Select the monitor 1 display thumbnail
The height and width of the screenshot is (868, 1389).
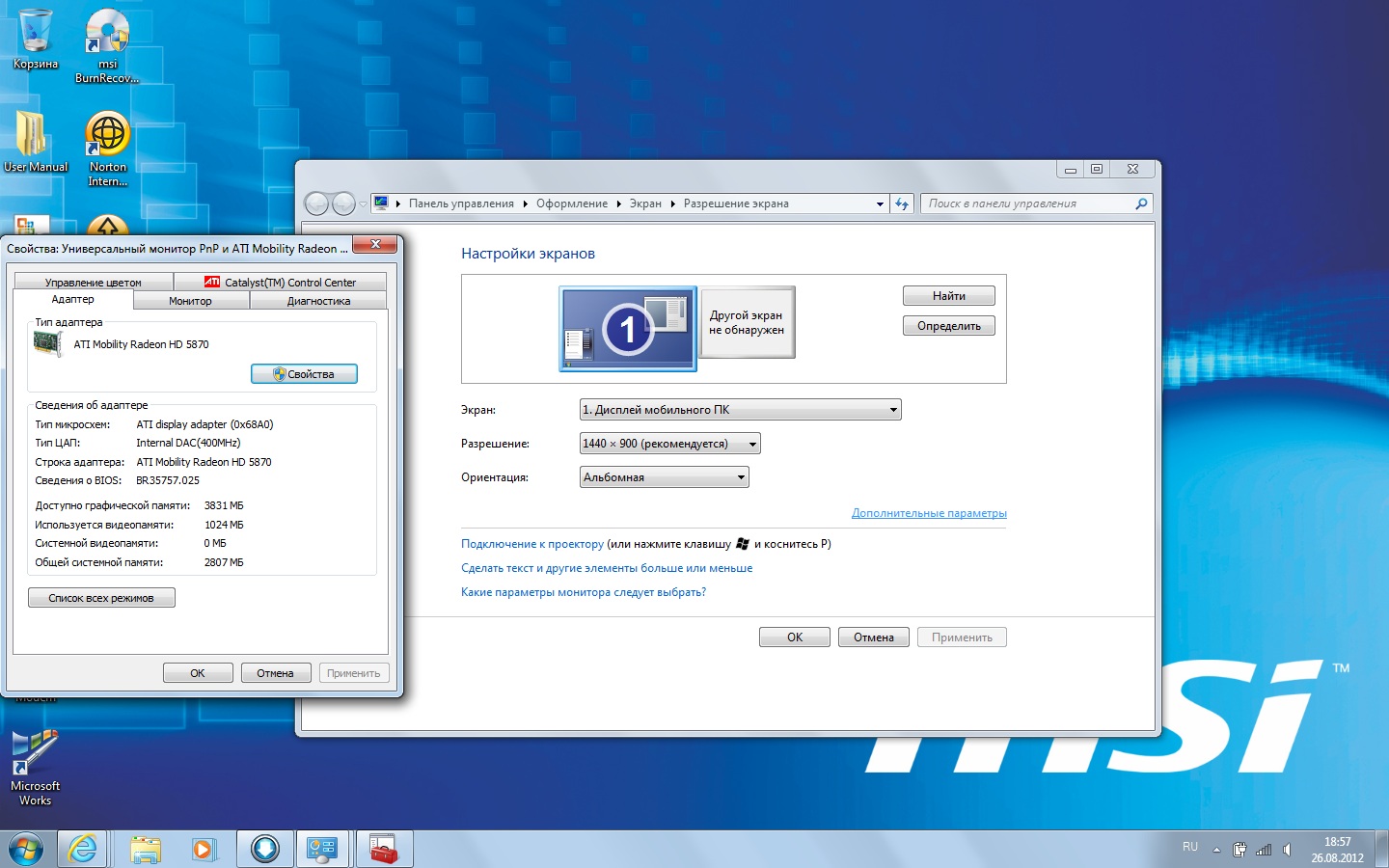(628, 329)
